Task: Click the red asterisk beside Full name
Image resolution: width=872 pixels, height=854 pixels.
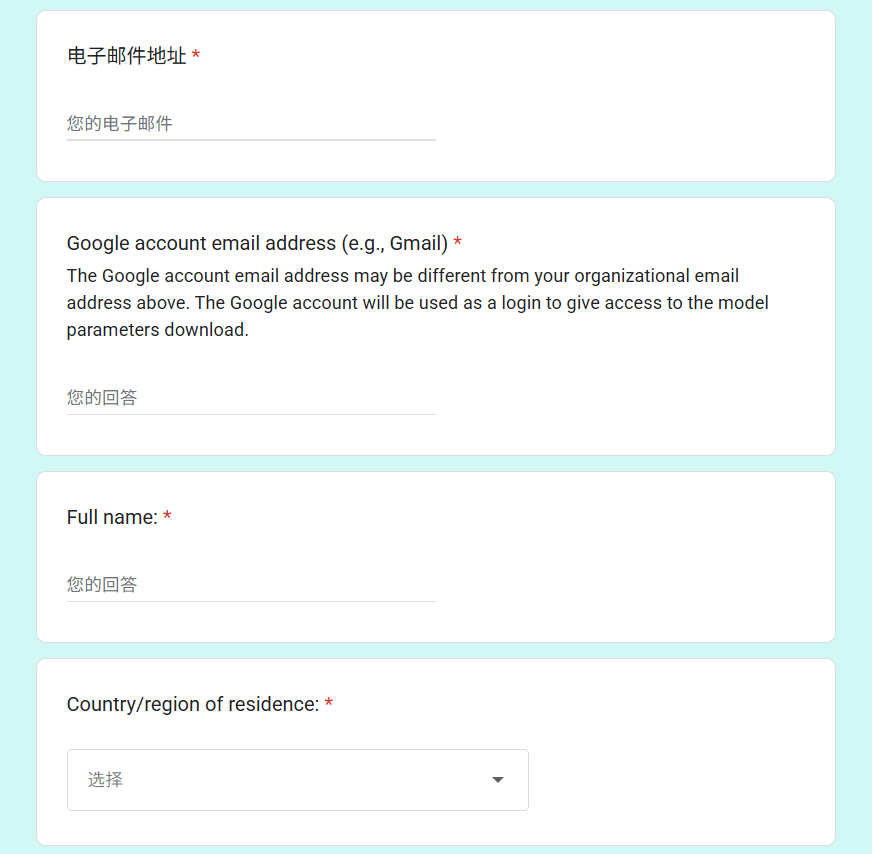Action: click(x=167, y=515)
